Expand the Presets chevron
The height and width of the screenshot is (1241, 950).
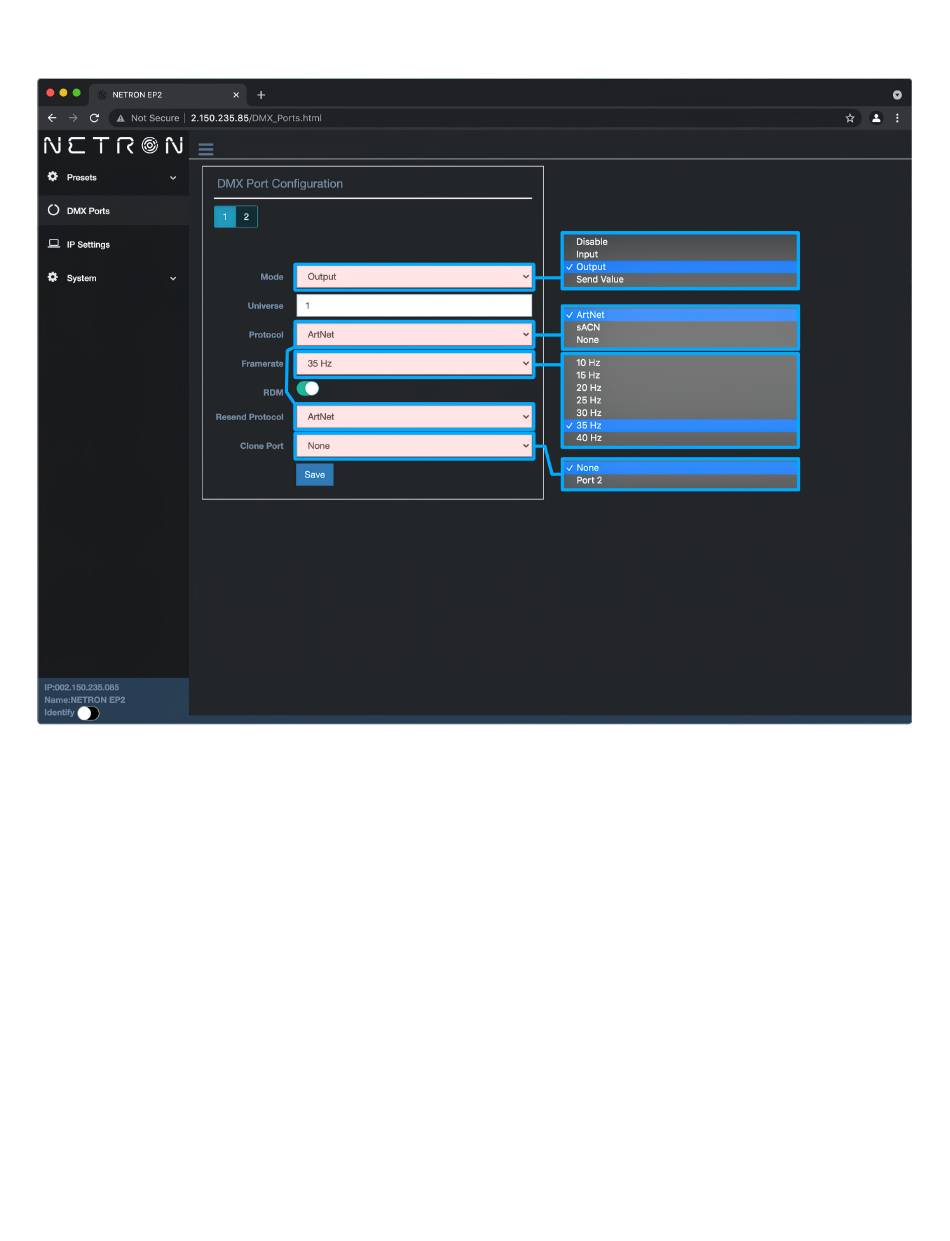pos(173,178)
